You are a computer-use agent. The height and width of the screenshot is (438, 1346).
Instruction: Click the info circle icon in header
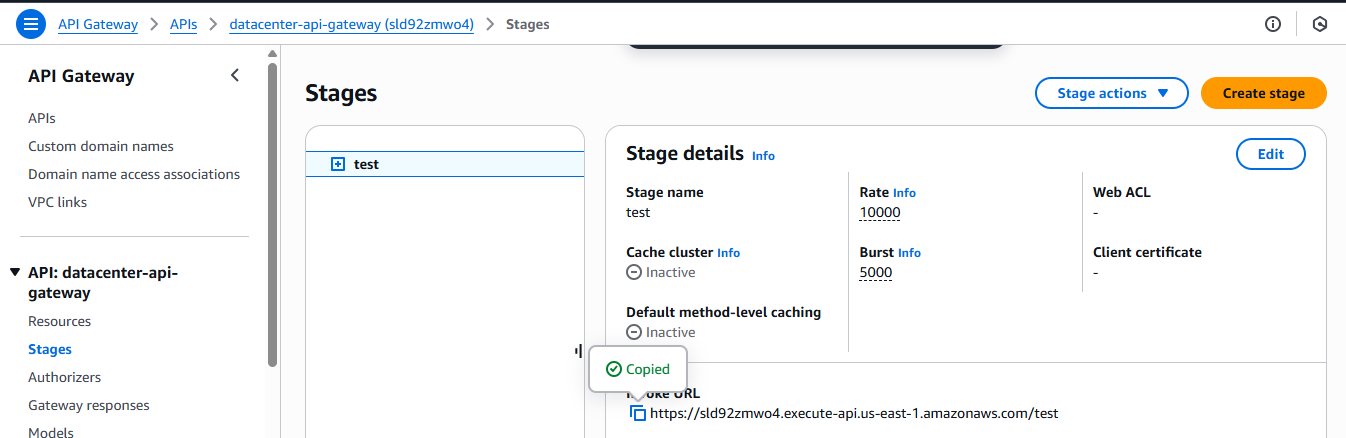point(1273,24)
